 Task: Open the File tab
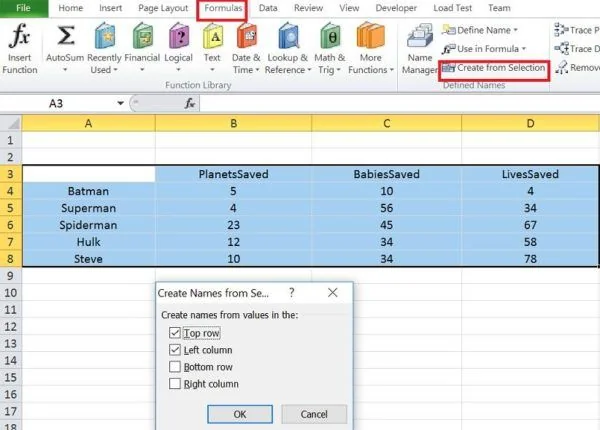click(x=24, y=8)
